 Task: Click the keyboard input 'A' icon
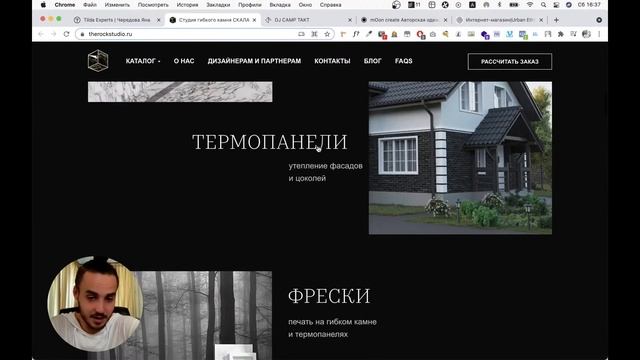[x=472, y=5]
